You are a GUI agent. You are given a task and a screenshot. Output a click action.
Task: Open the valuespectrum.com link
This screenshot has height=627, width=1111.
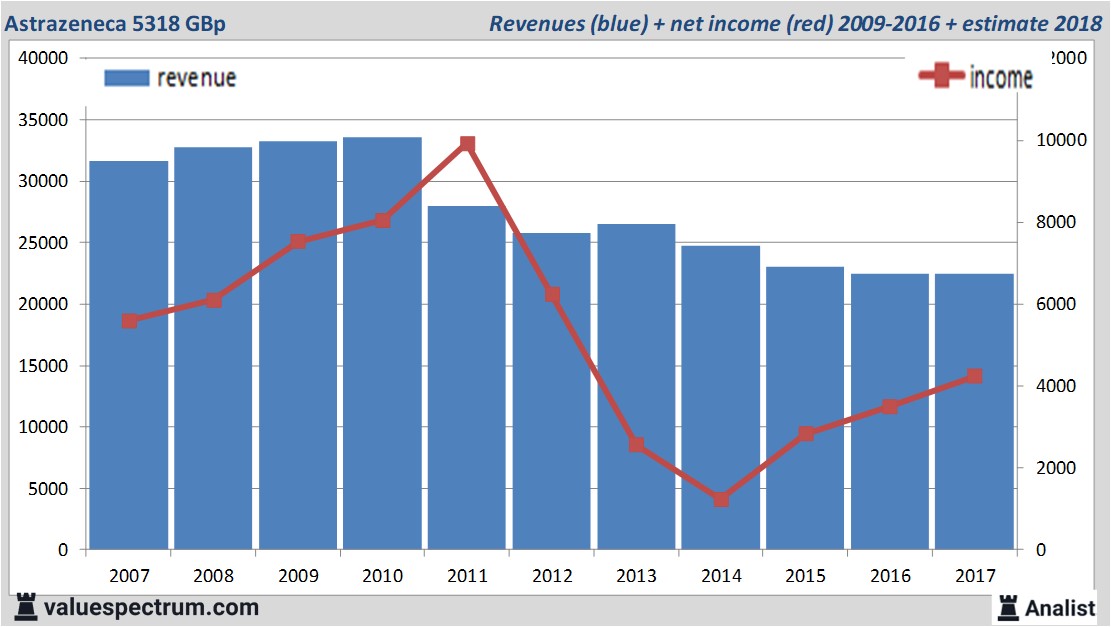pos(151,607)
